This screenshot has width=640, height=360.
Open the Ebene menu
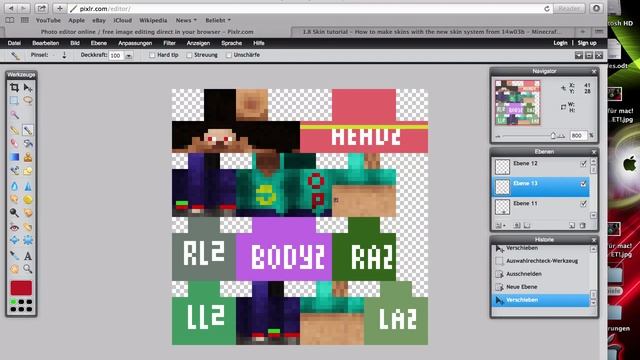click(98, 43)
